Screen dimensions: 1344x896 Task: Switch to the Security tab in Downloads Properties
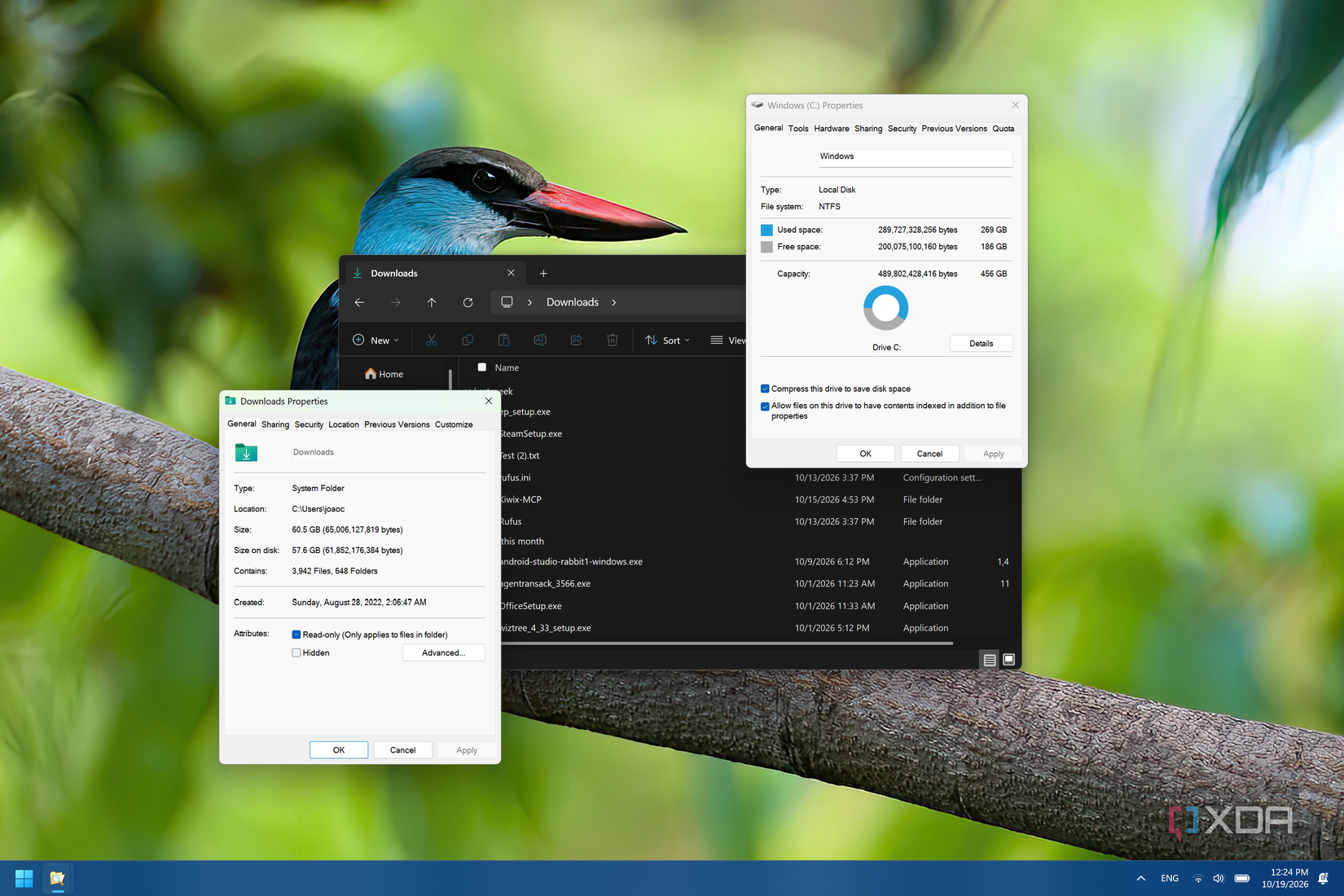click(x=309, y=424)
